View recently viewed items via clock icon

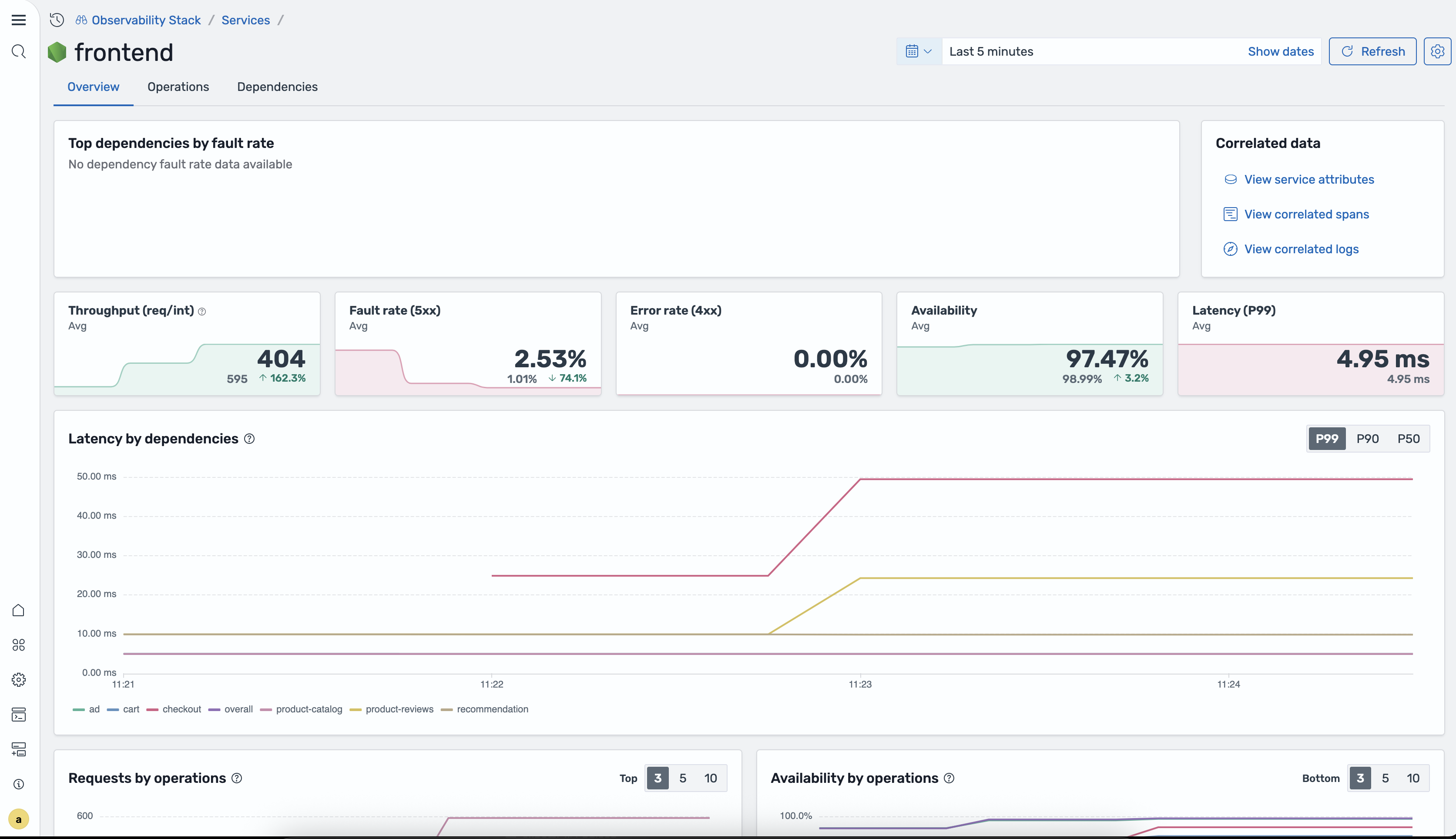click(56, 20)
